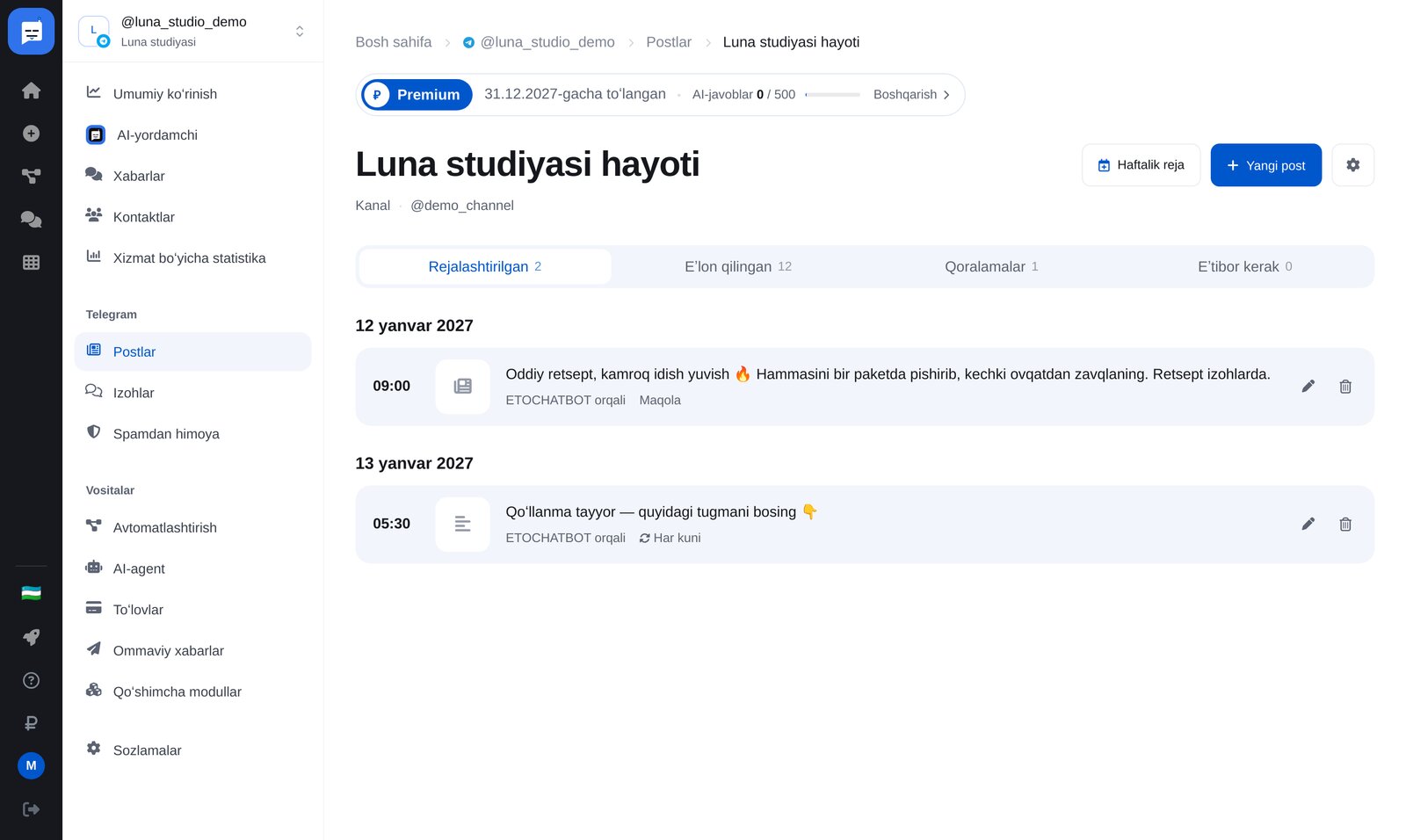Open Xizmat bo'yicha statistika in the sidebar
This screenshot has width=1406, height=840.
click(x=192, y=258)
